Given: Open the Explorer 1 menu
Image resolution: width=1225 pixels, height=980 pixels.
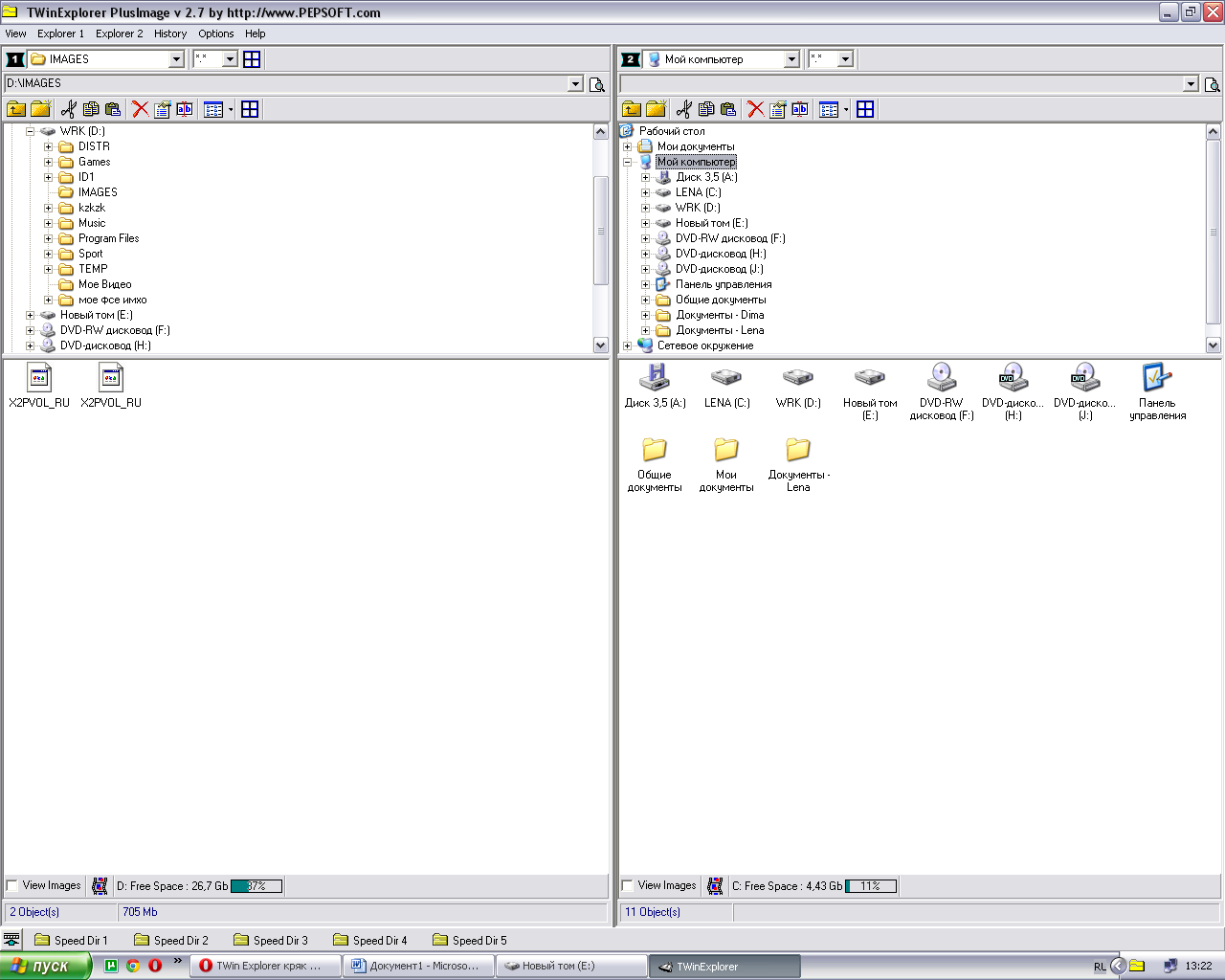Looking at the screenshot, I should tap(60, 33).
